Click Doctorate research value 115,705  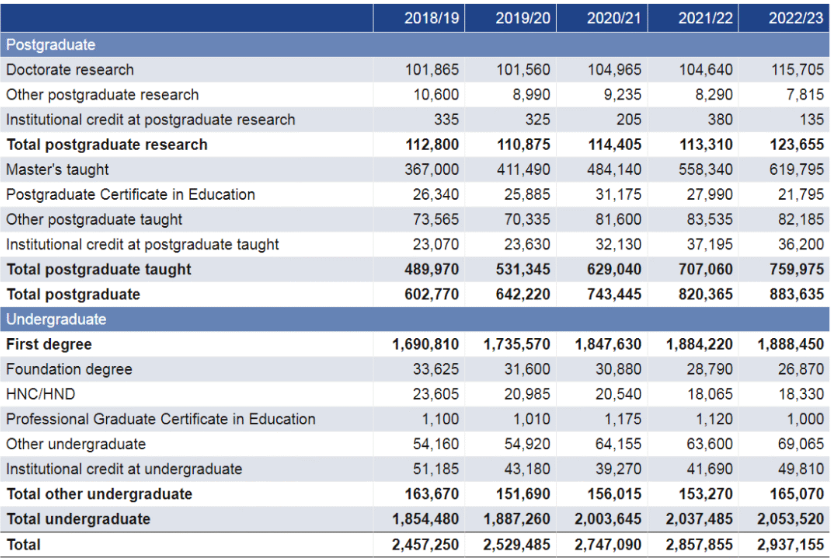click(797, 70)
